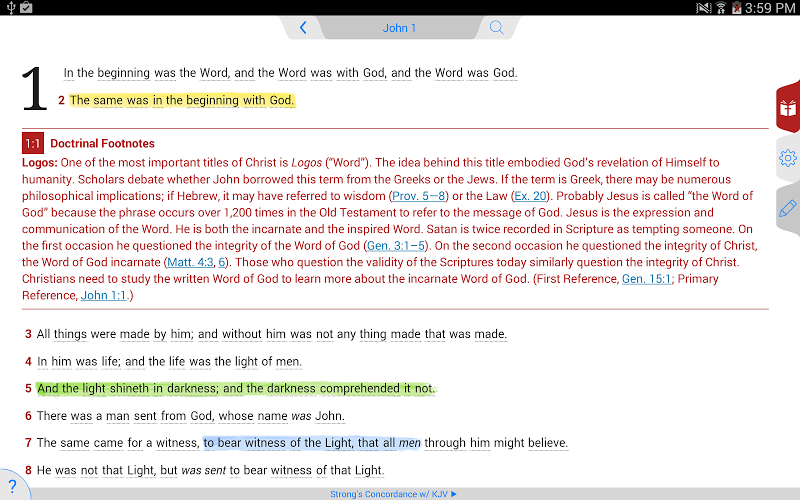Select verse number 4
This screenshot has width=800, height=500.
point(29,362)
